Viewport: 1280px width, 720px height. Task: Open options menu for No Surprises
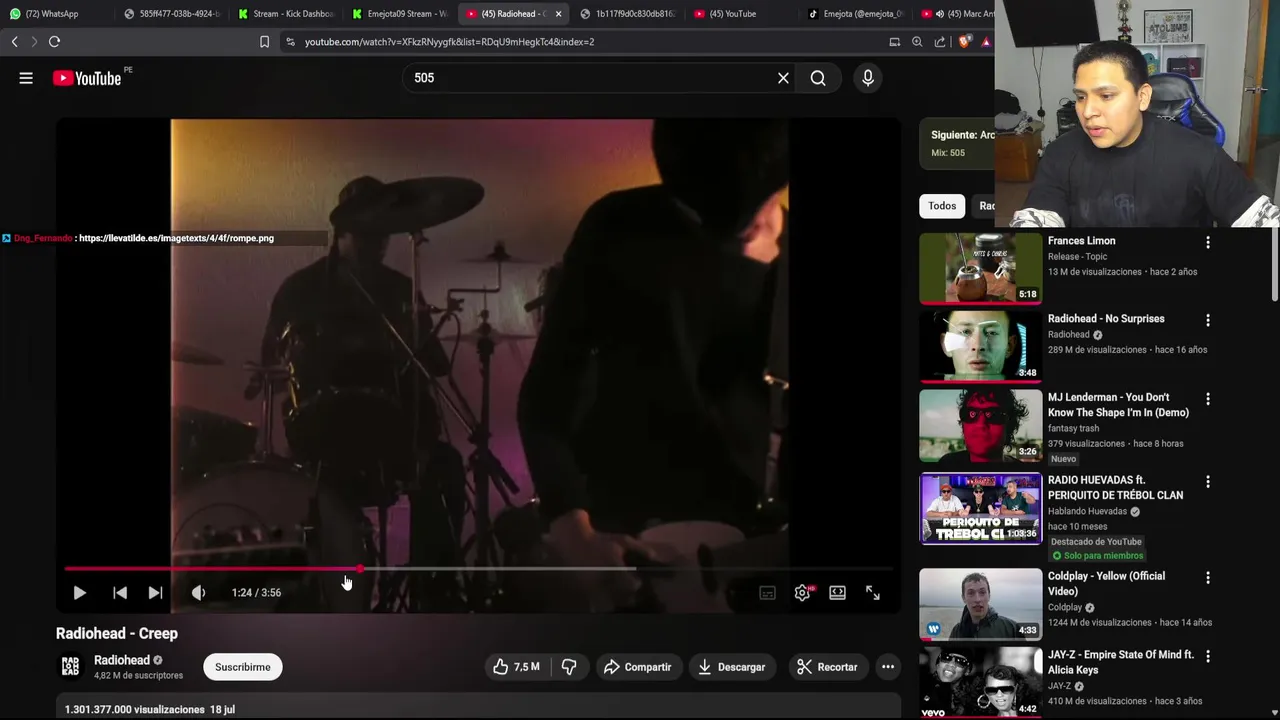tap(1208, 321)
